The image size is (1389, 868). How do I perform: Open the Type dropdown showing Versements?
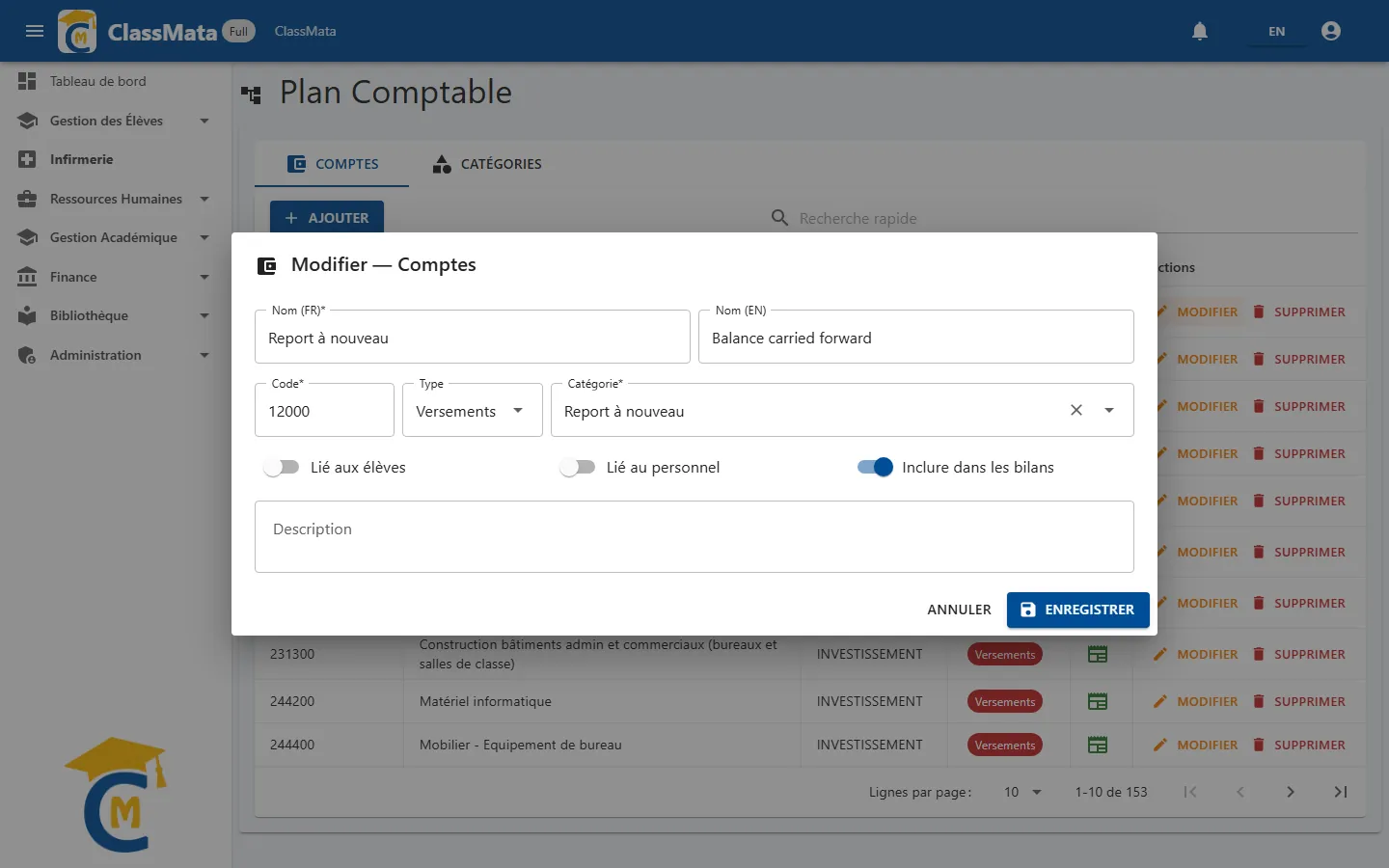coord(473,410)
